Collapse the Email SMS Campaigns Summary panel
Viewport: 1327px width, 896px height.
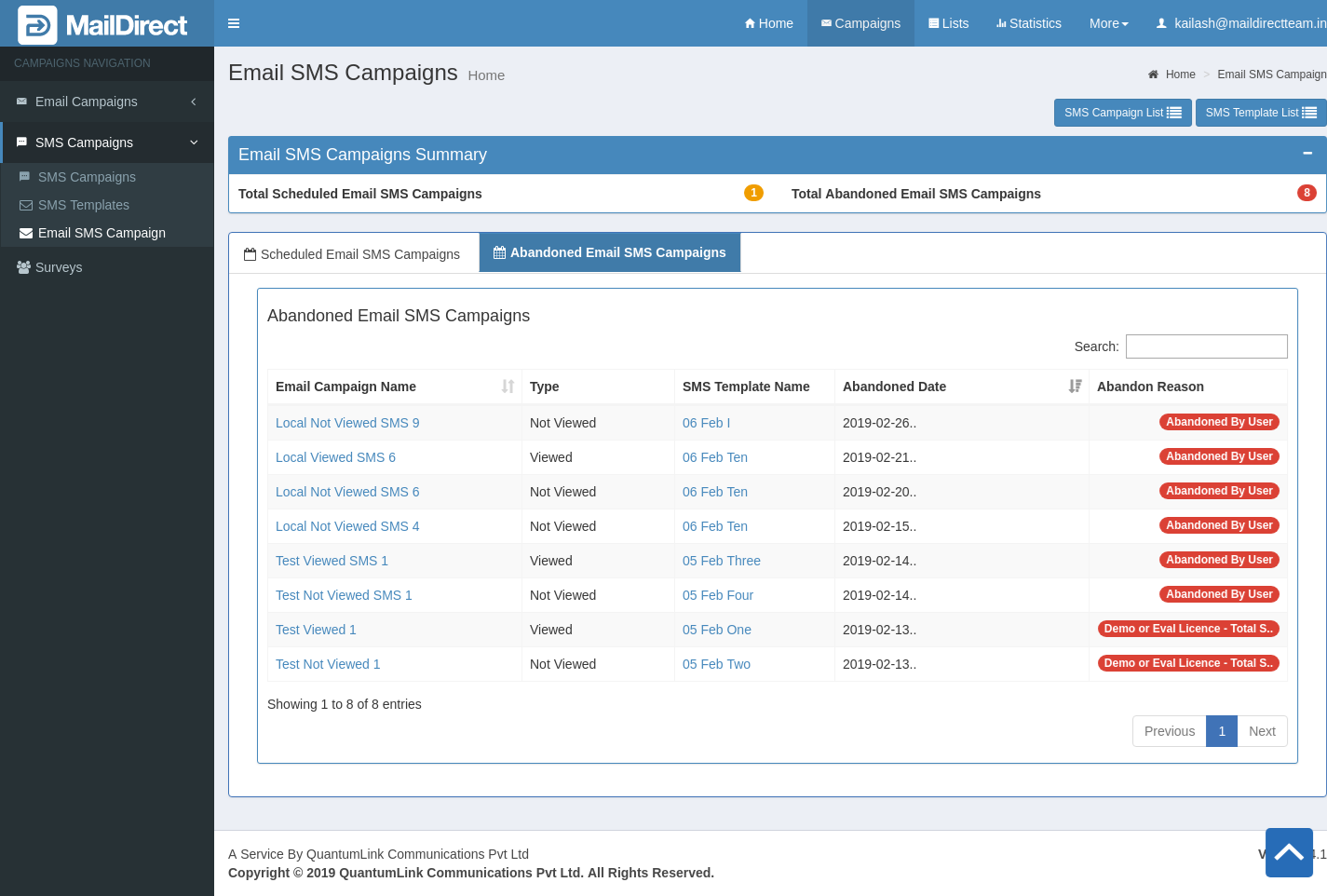click(1307, 154)
